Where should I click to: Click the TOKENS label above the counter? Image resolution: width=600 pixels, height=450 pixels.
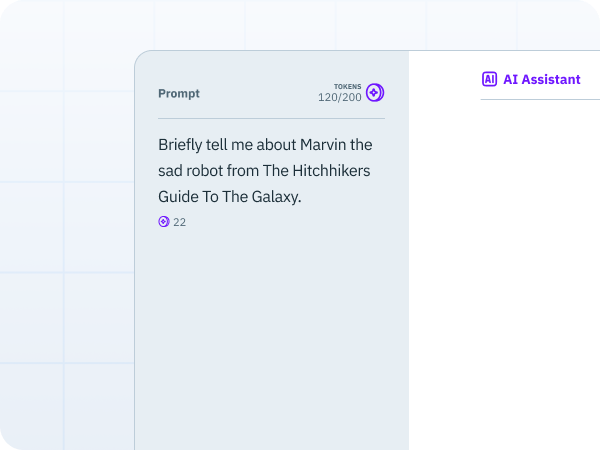347,86
